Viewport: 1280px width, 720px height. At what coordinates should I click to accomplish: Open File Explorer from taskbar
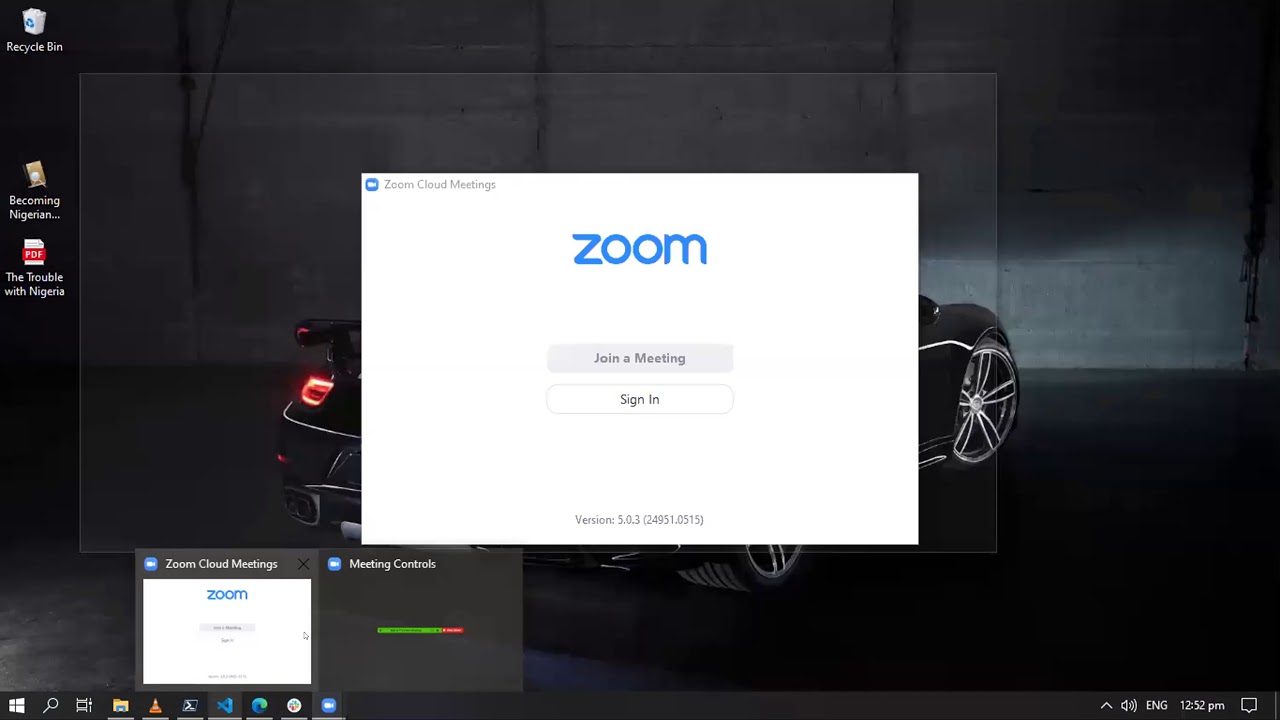[x=120, y=705]
